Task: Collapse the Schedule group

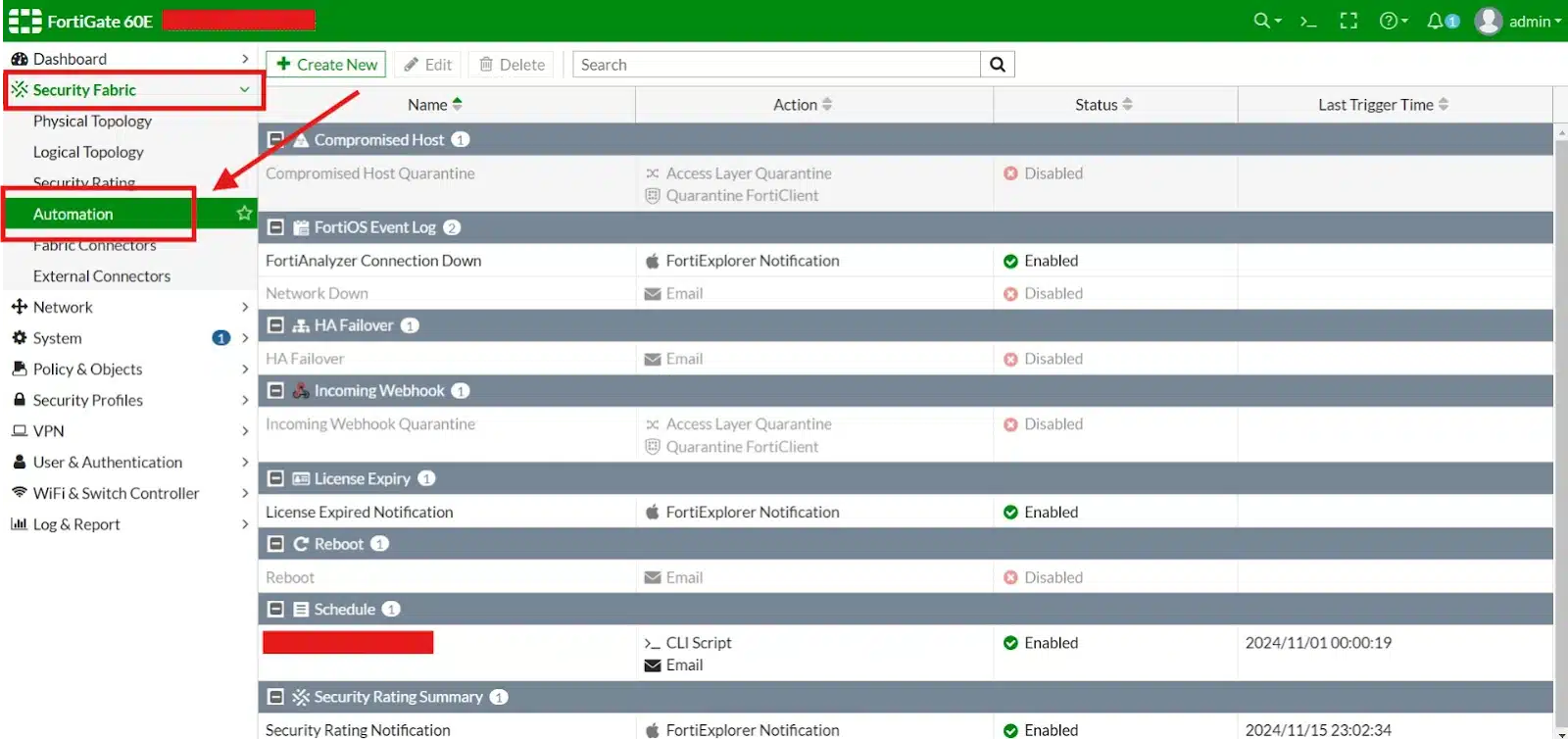Action: [276, 610]
